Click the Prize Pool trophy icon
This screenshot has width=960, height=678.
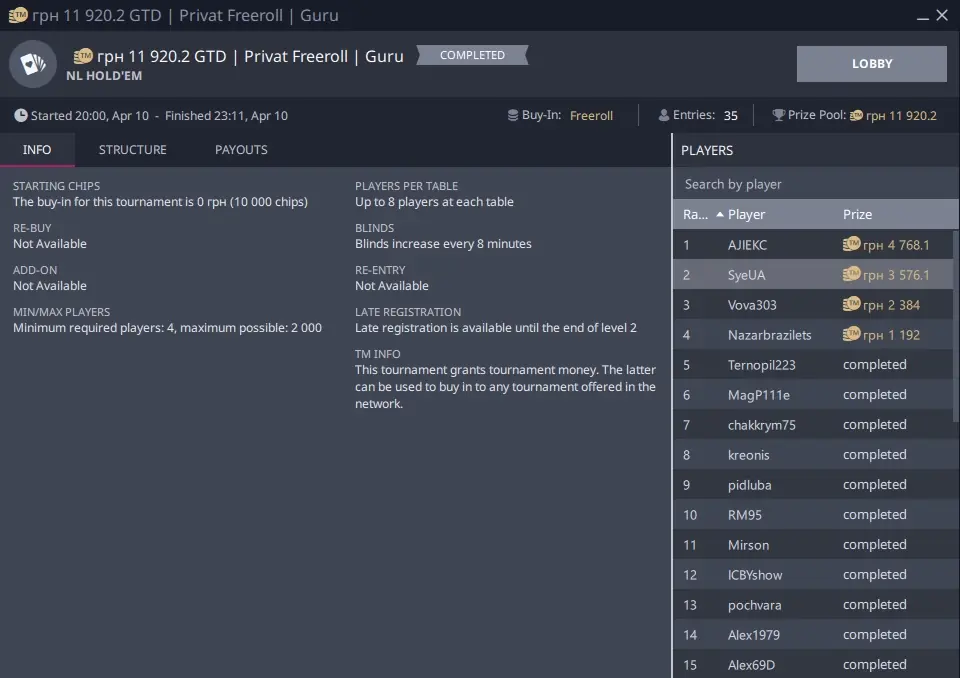(778, 116)
